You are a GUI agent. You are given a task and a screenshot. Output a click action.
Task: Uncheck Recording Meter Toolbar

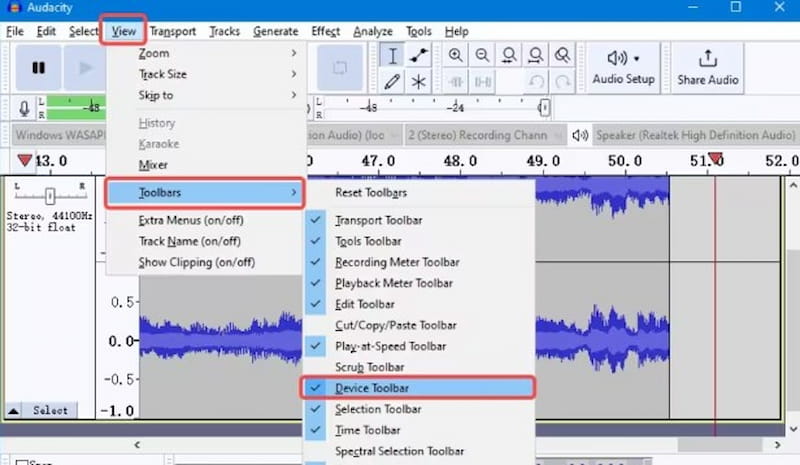(x=419, y=262)
